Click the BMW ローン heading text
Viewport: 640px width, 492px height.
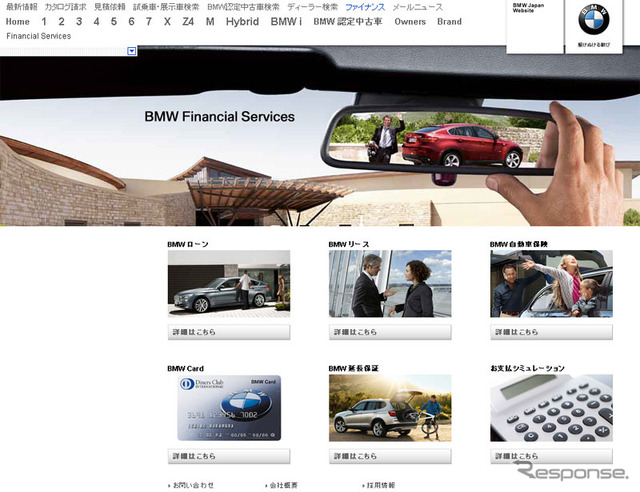pyautogui.click(x=188, y=244)
